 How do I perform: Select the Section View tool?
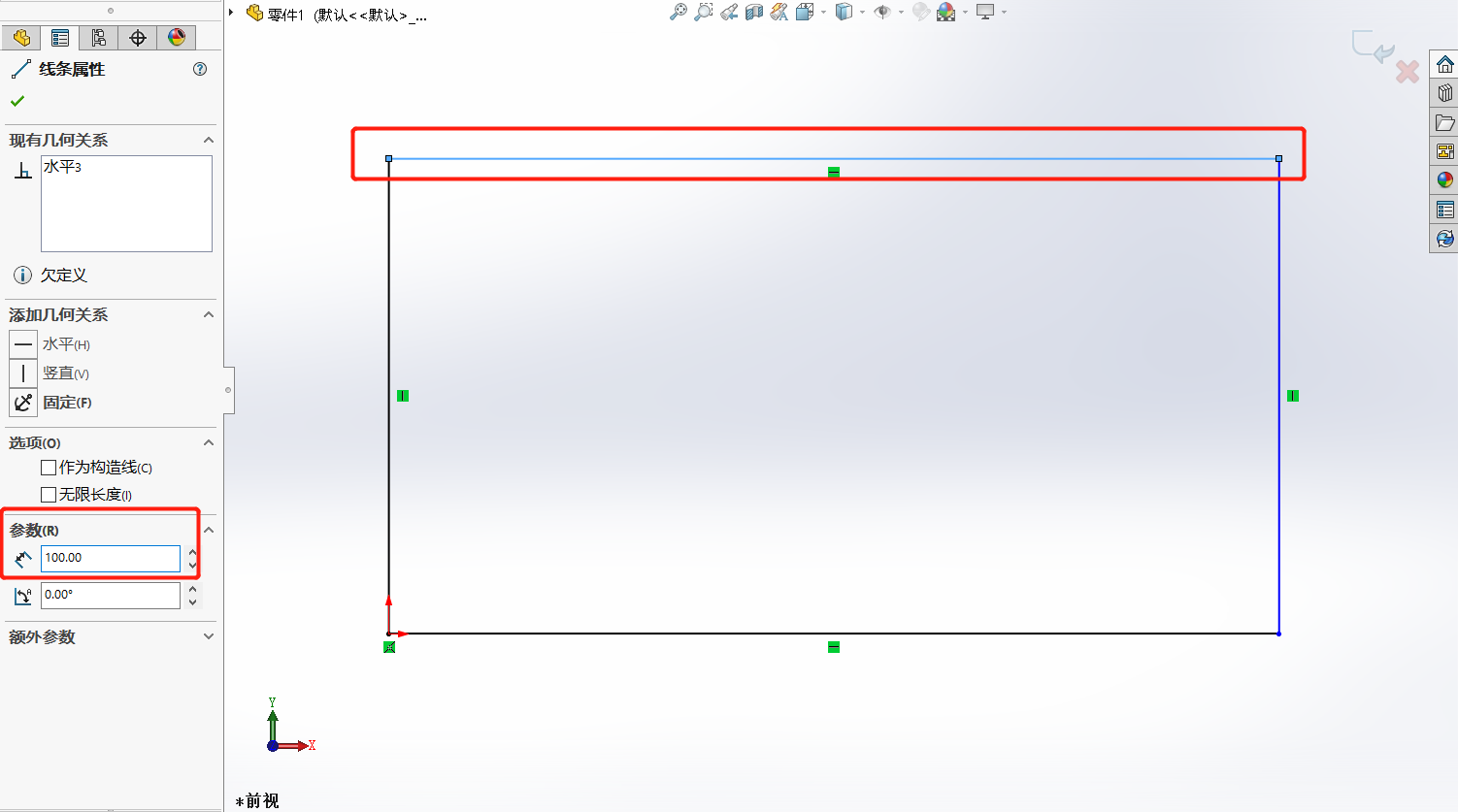[753, 13]
